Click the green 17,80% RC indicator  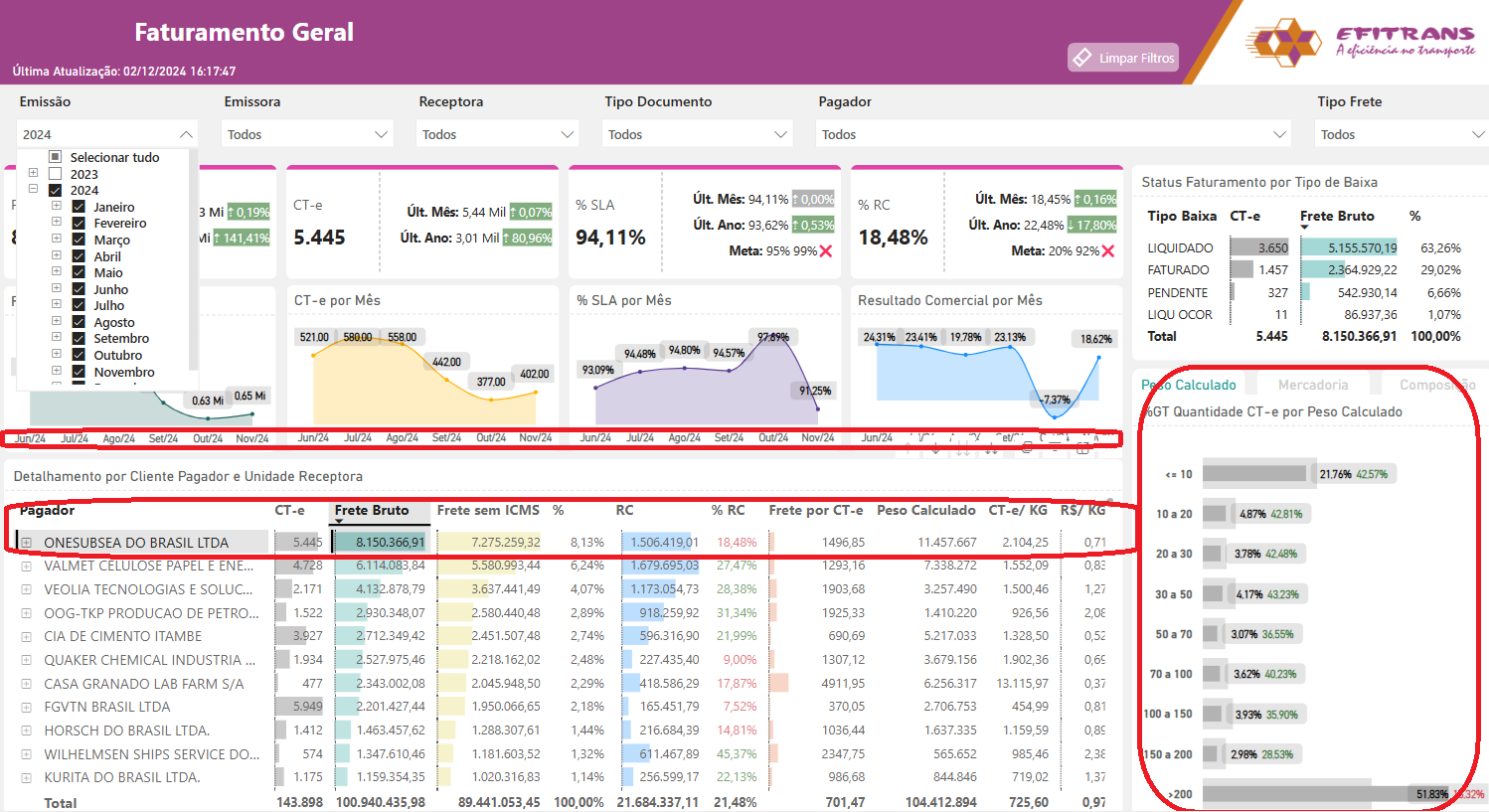[1092, 226]
